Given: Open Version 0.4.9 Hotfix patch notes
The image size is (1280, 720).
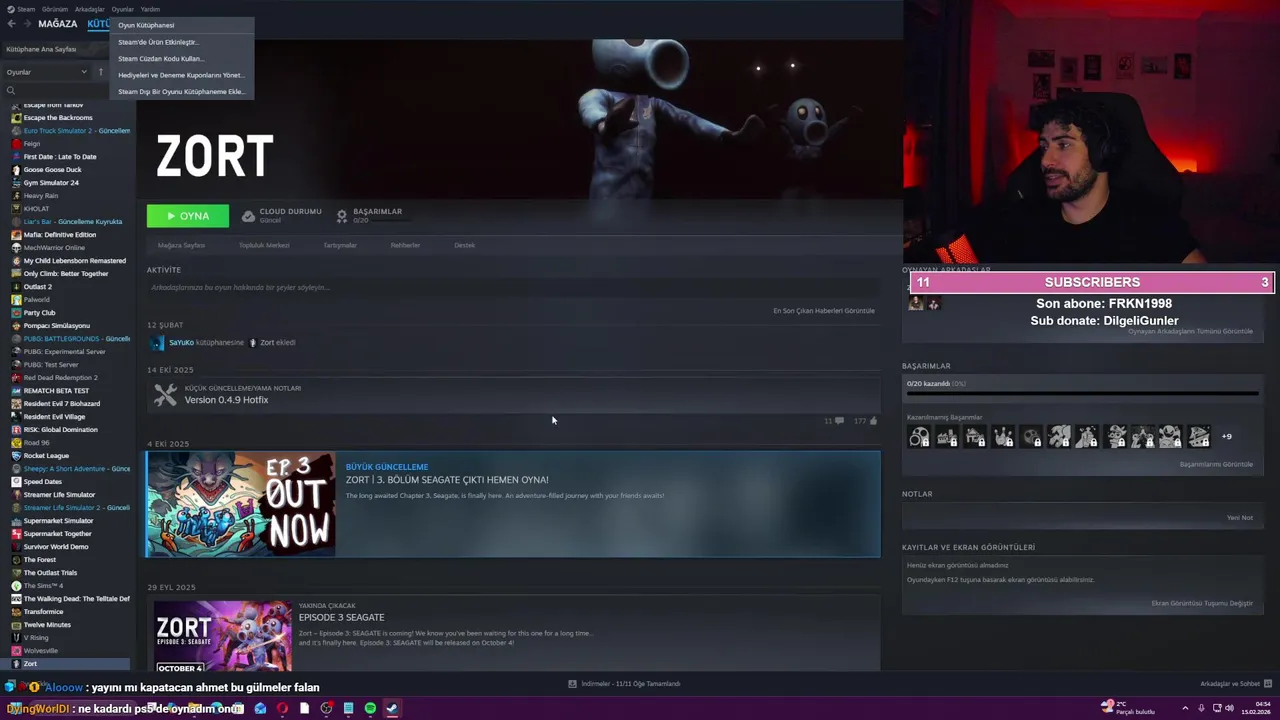Looking at the screenshot, I should pos(226,400).
